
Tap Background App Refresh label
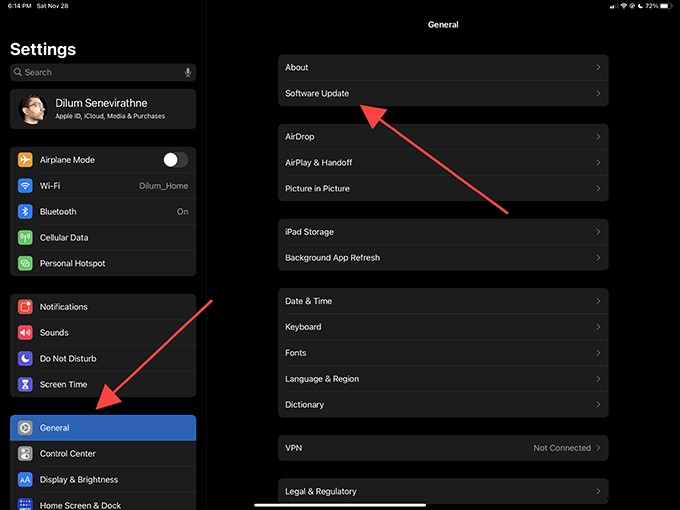pyautogui.click(x=333, y=258)
